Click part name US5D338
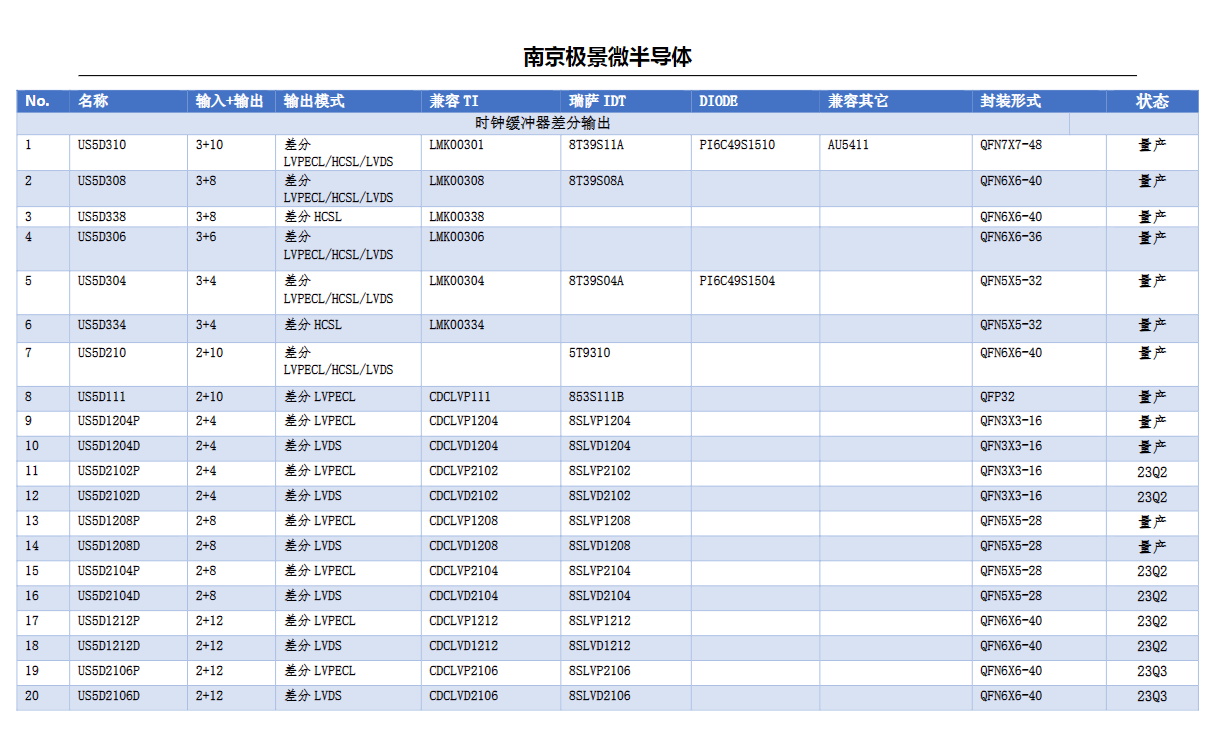This screenshot has width=1212, height=733. [x=102, y=217]
